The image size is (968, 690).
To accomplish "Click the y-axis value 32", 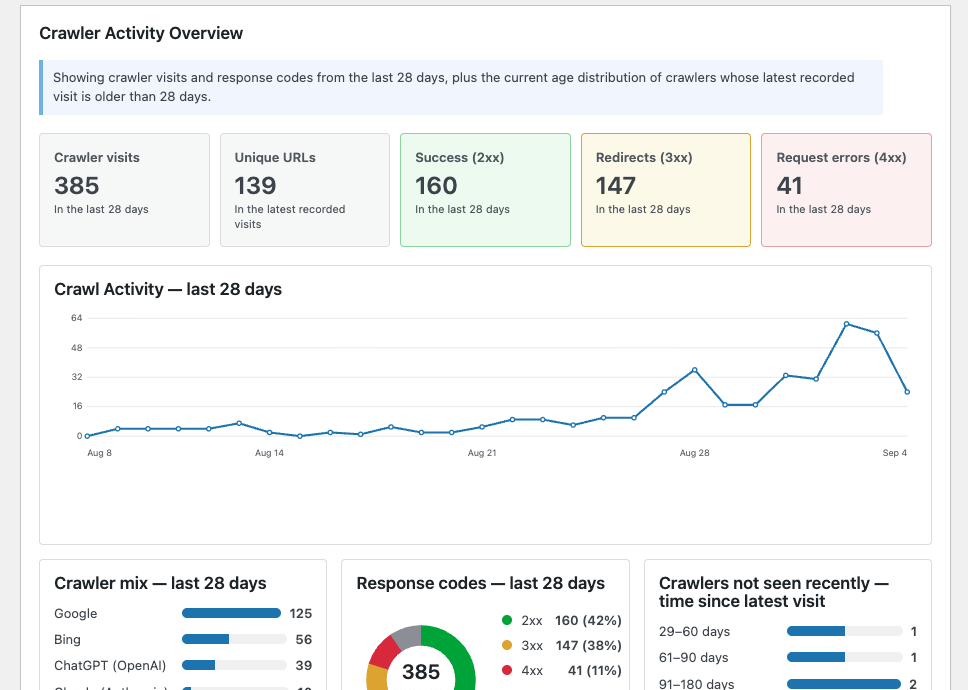I will [77, 377].
